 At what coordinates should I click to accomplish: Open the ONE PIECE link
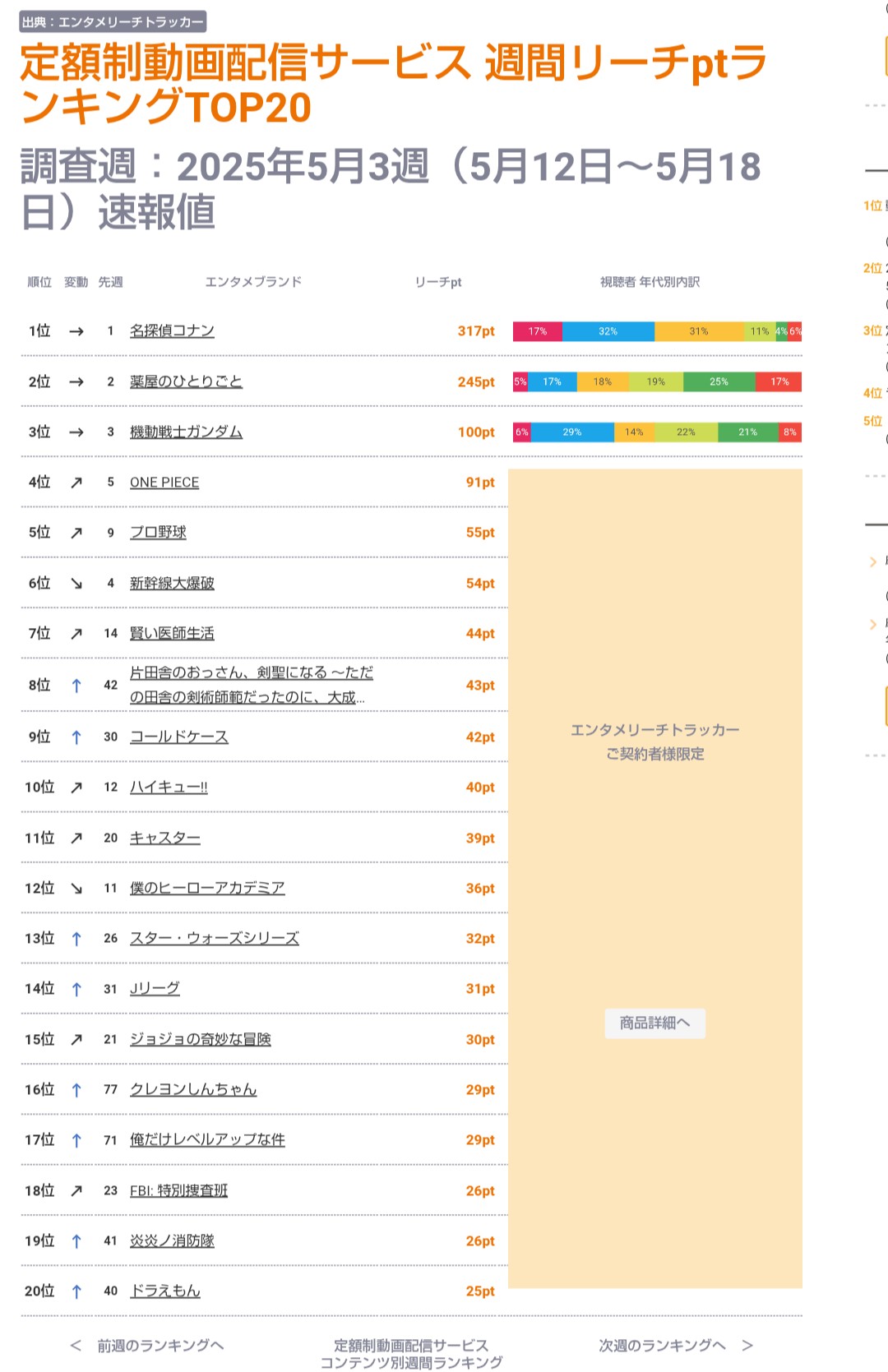(164, 483)
